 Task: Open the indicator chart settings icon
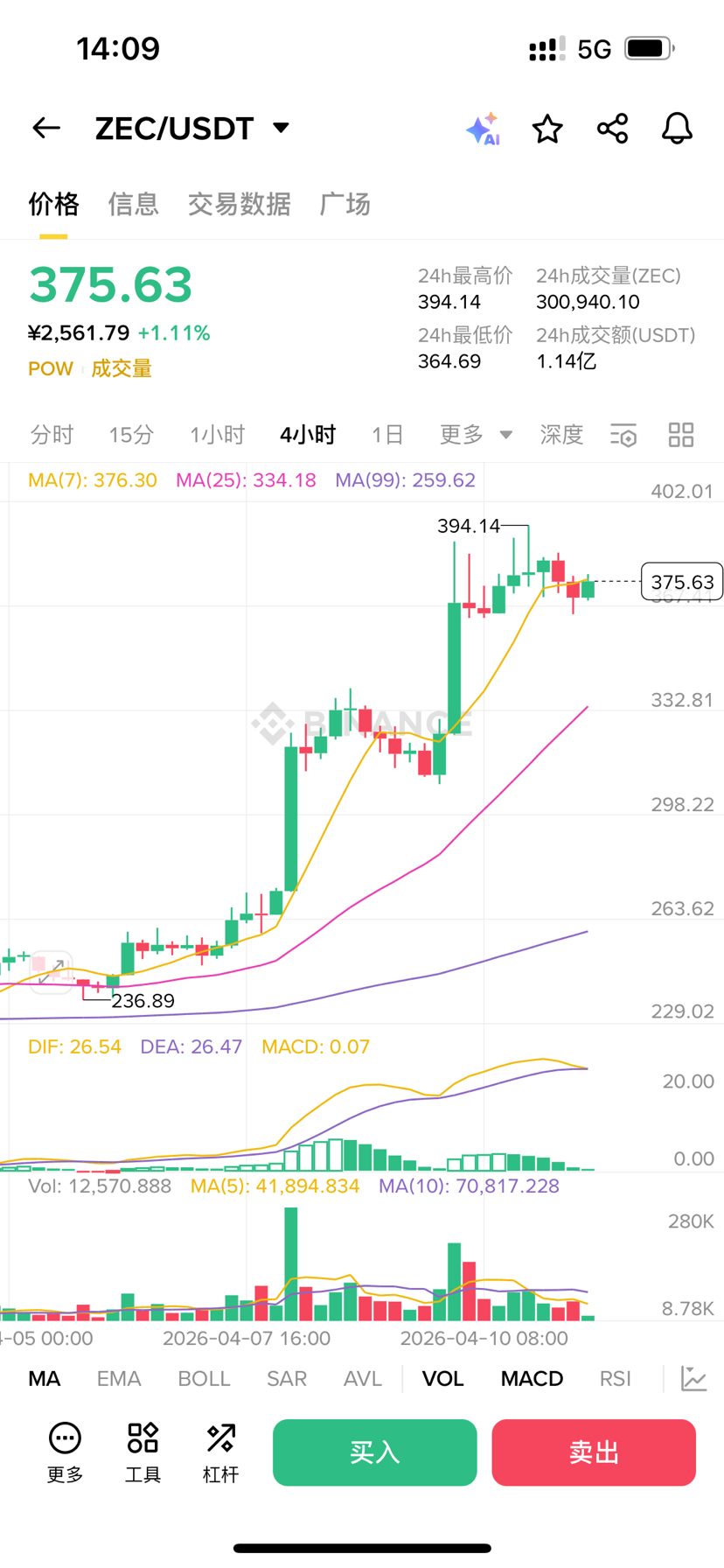pos(693,1379)
